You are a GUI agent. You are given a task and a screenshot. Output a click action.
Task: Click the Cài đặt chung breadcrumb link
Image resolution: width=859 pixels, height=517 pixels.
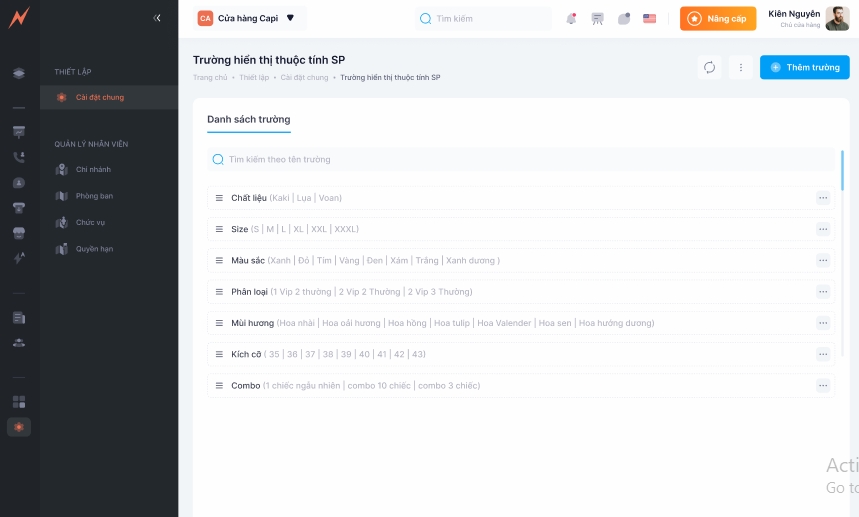[x=304, y=77]
